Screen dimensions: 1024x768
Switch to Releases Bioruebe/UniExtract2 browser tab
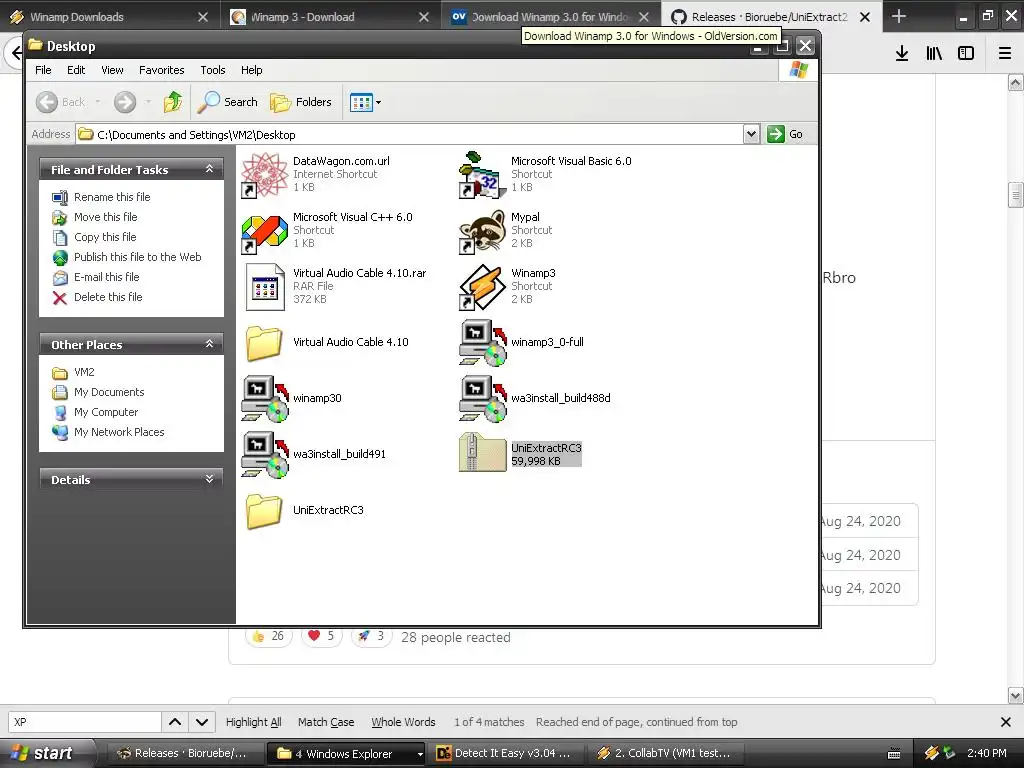770,16
